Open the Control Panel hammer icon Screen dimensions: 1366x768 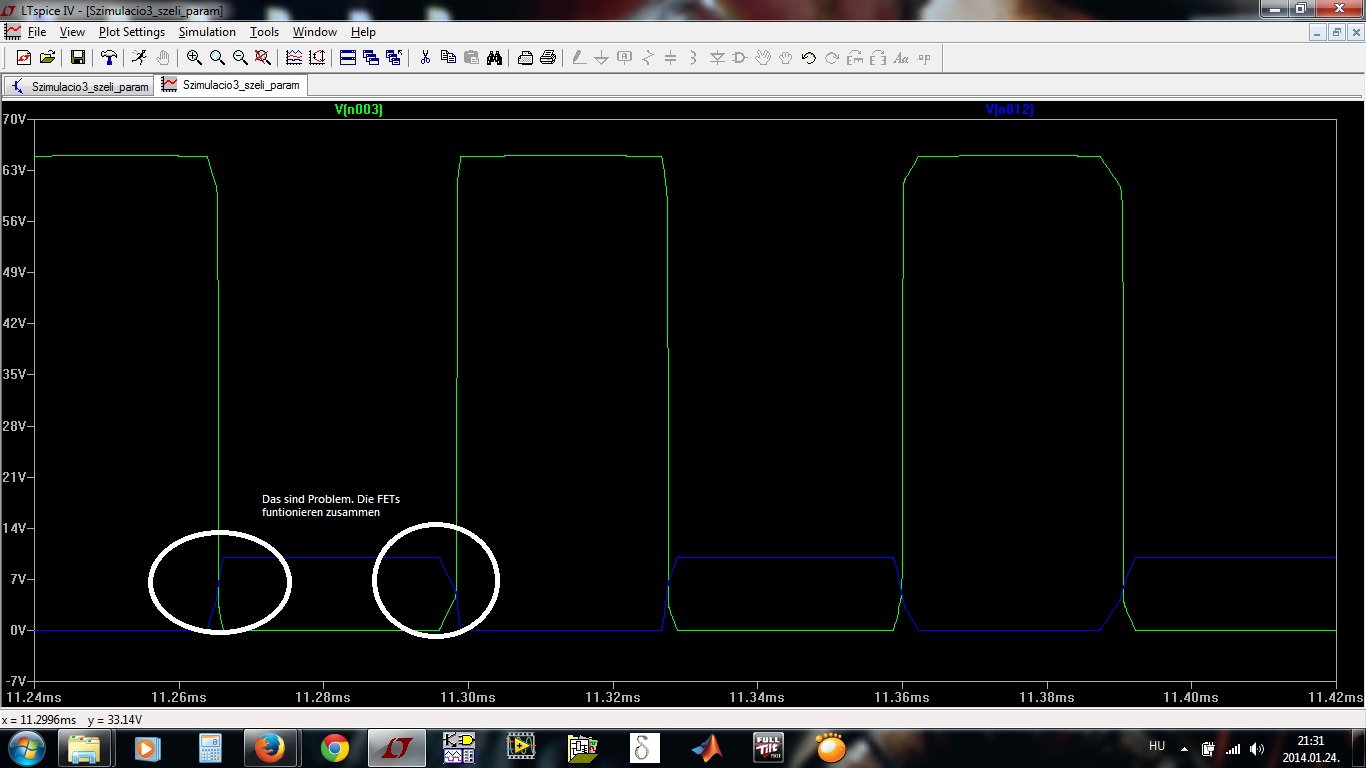[109, 58]
